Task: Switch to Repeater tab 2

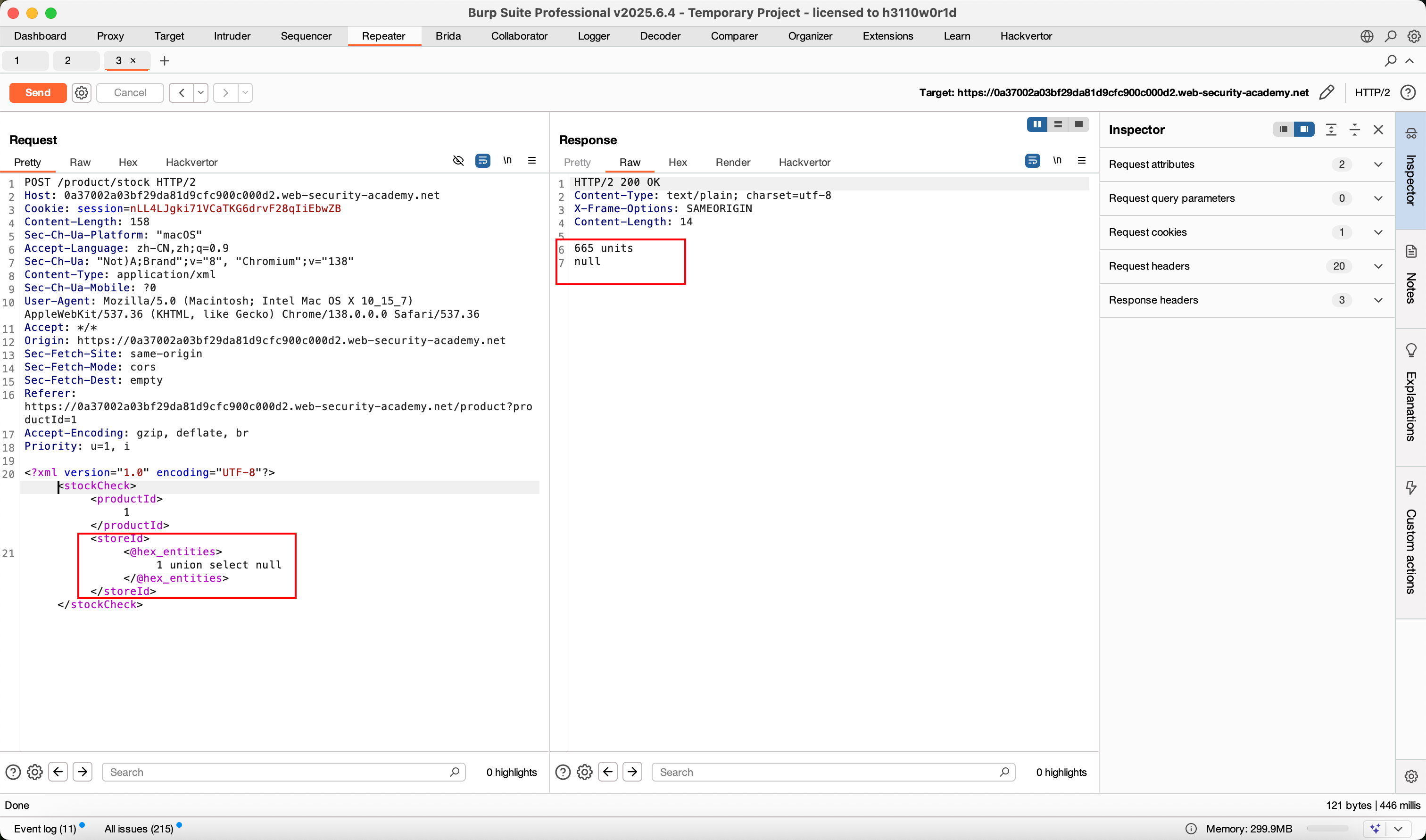Action: [x=76, y=60]
